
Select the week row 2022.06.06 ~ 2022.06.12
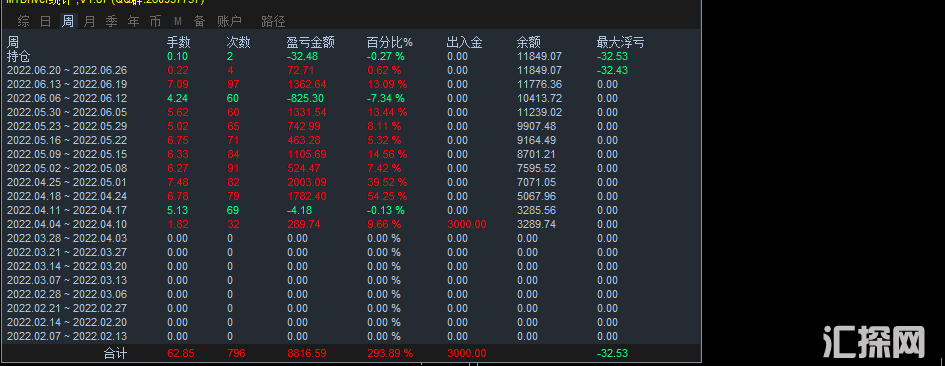point(67,98)
